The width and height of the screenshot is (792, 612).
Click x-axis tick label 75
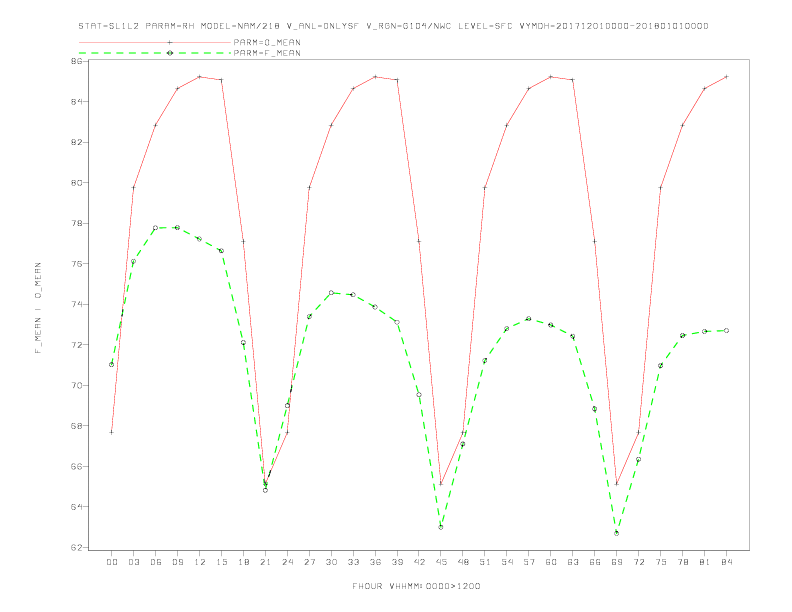point(661,562)
